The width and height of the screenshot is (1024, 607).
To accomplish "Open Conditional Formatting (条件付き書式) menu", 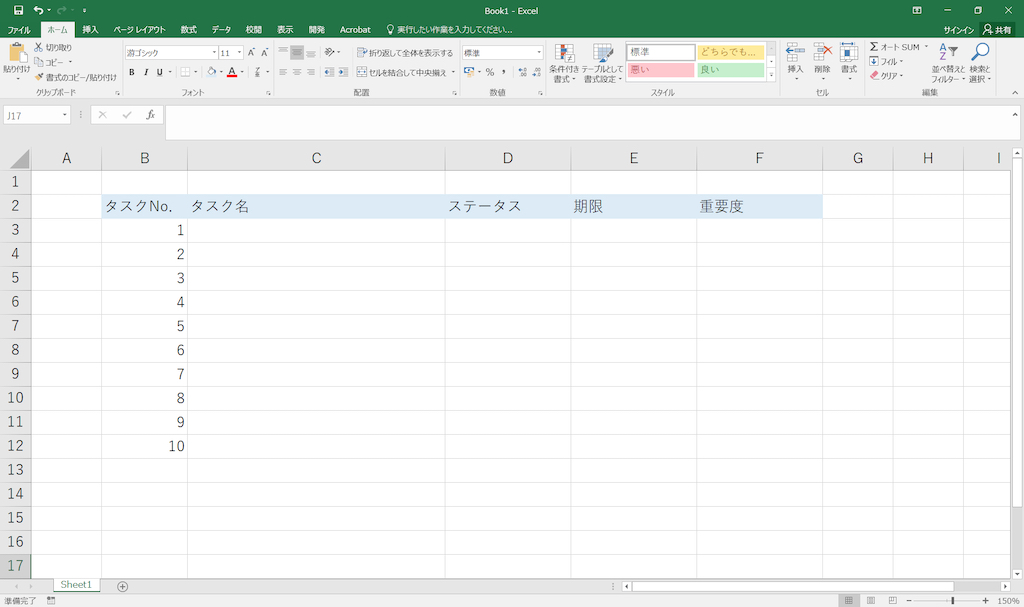I will (x=564, y=63).
